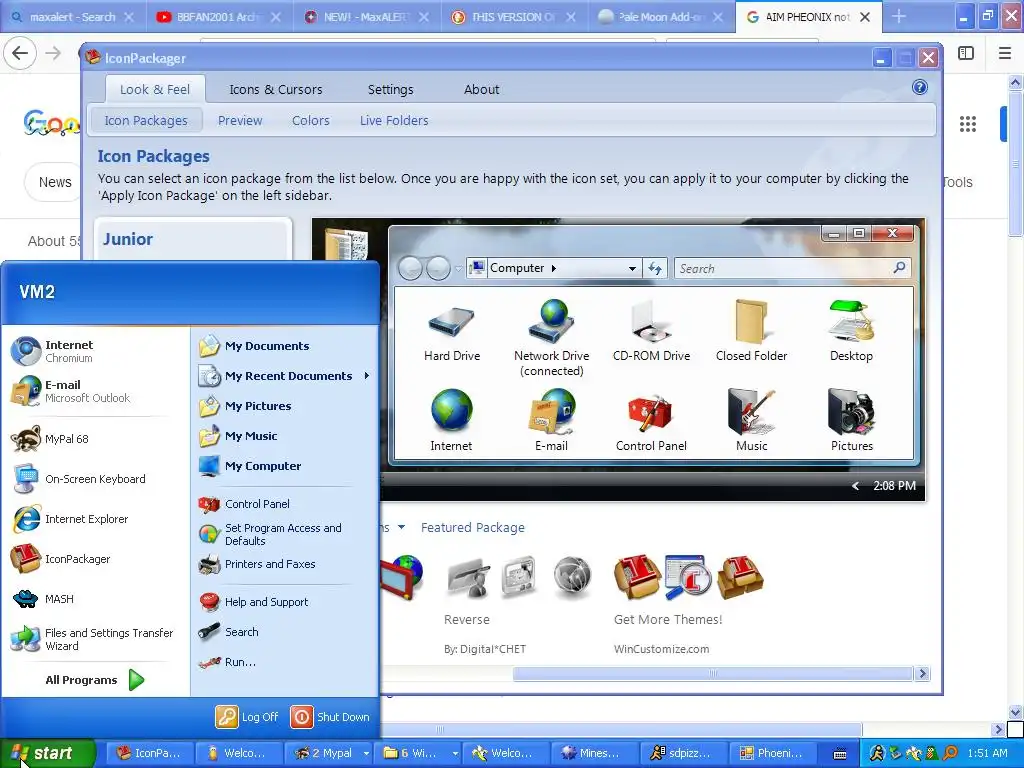The width and height of the screenshot is (1024, 768).
Task: Open dropdown arrow left of Featured Package
Action: [401, 526]
